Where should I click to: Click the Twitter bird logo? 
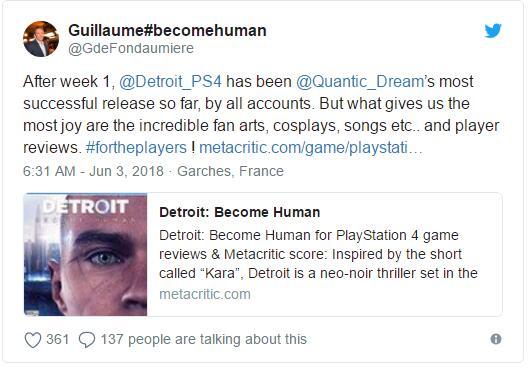493,31
